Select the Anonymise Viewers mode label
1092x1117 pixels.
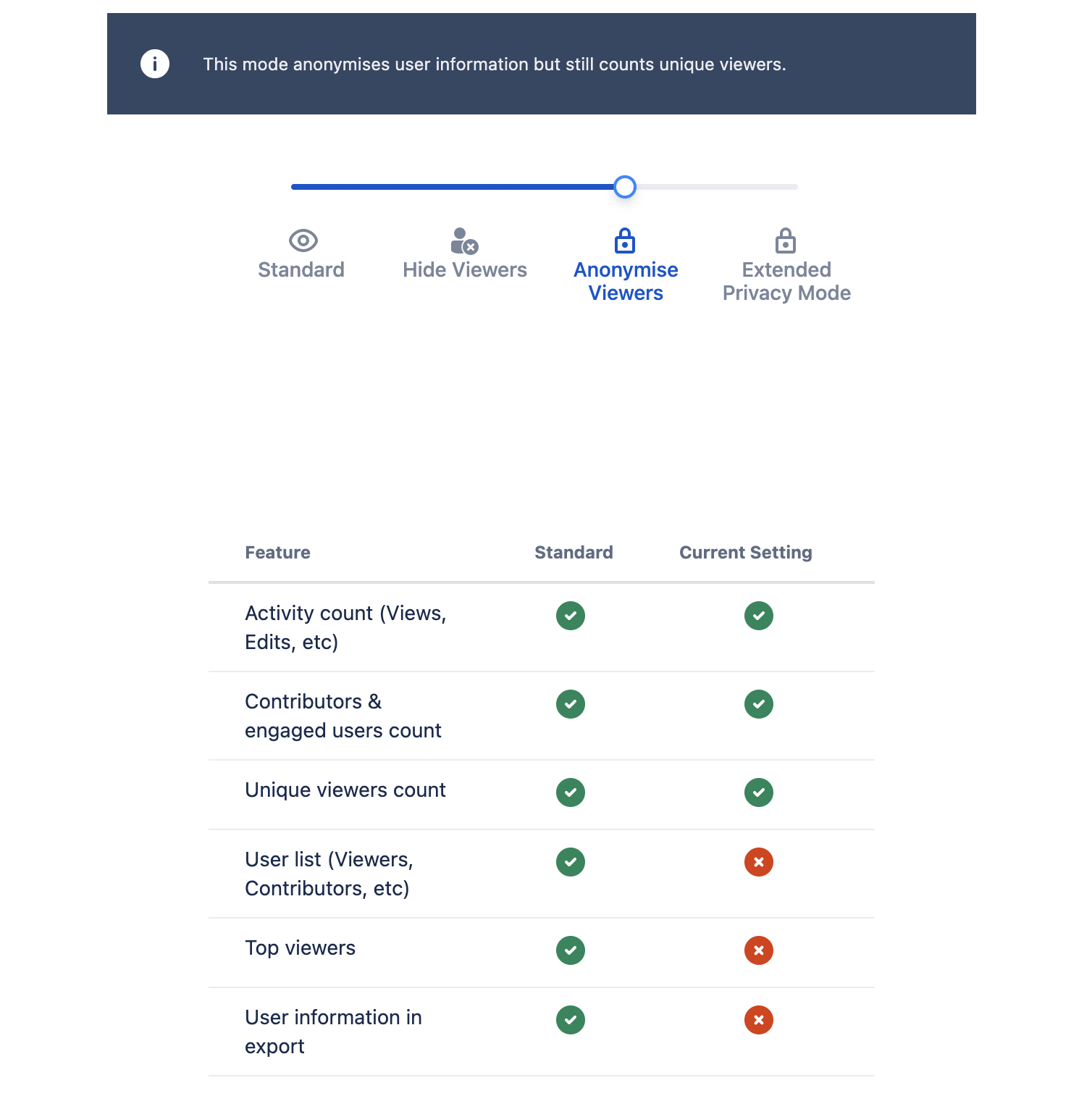626,282
